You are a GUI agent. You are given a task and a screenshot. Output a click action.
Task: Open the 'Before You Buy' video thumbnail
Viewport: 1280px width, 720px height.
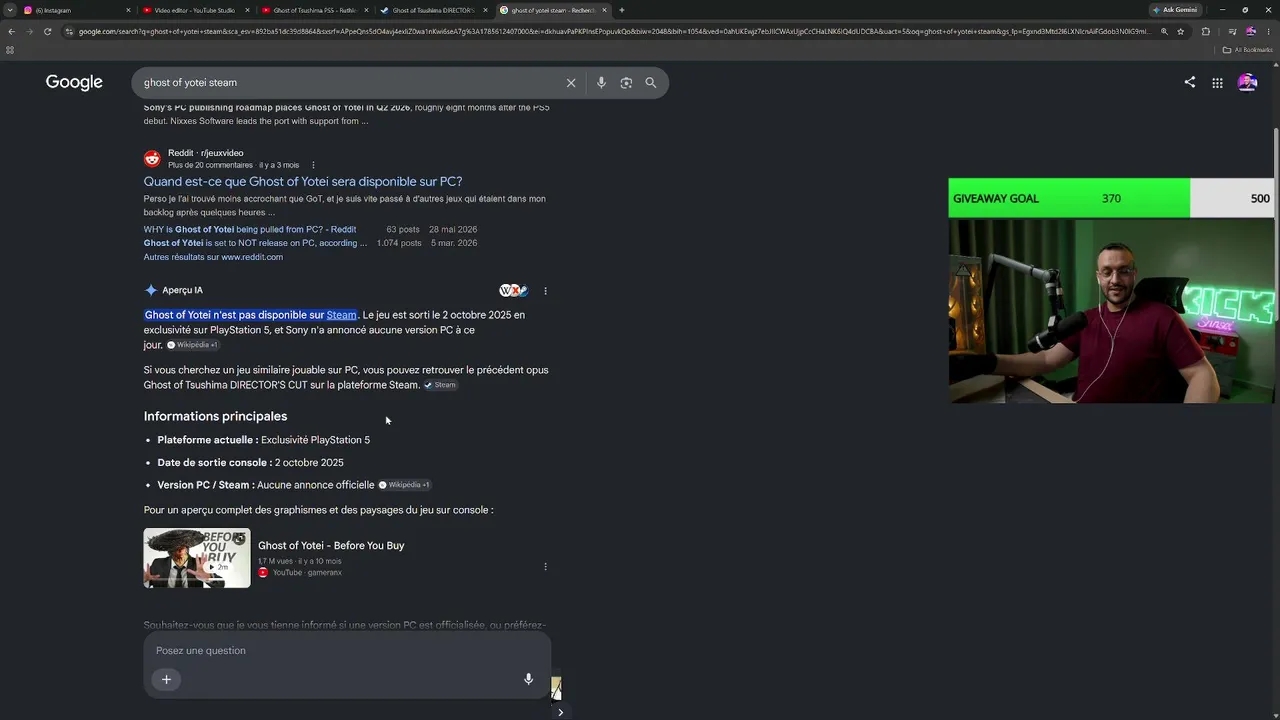coord(197,558)
